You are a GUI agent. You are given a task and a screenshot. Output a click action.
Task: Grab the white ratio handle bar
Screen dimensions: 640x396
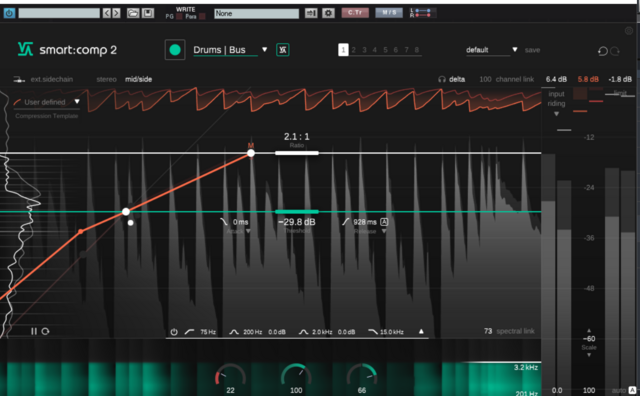click(297, 153)
